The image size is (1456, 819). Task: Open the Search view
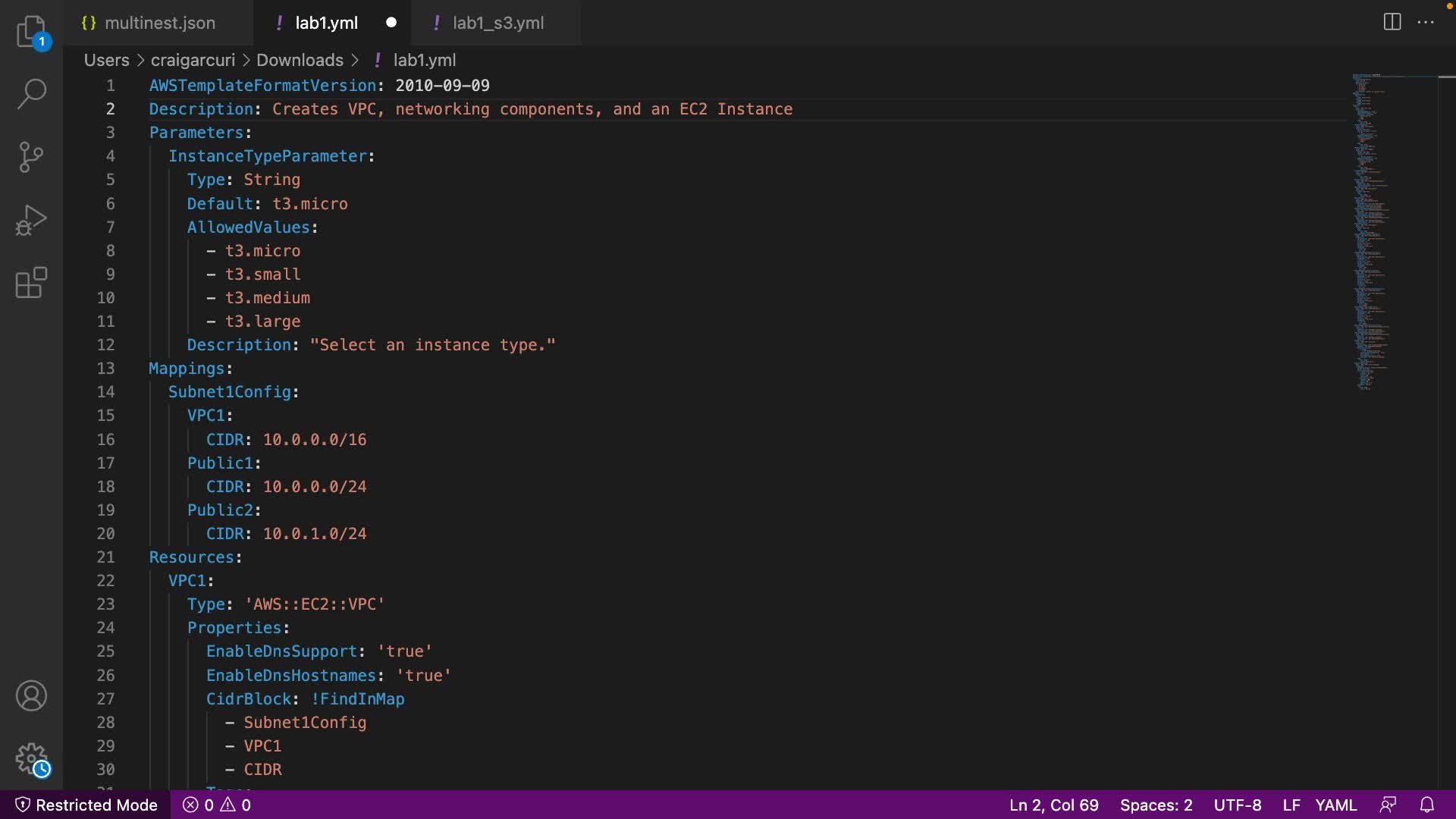point(31,94)
